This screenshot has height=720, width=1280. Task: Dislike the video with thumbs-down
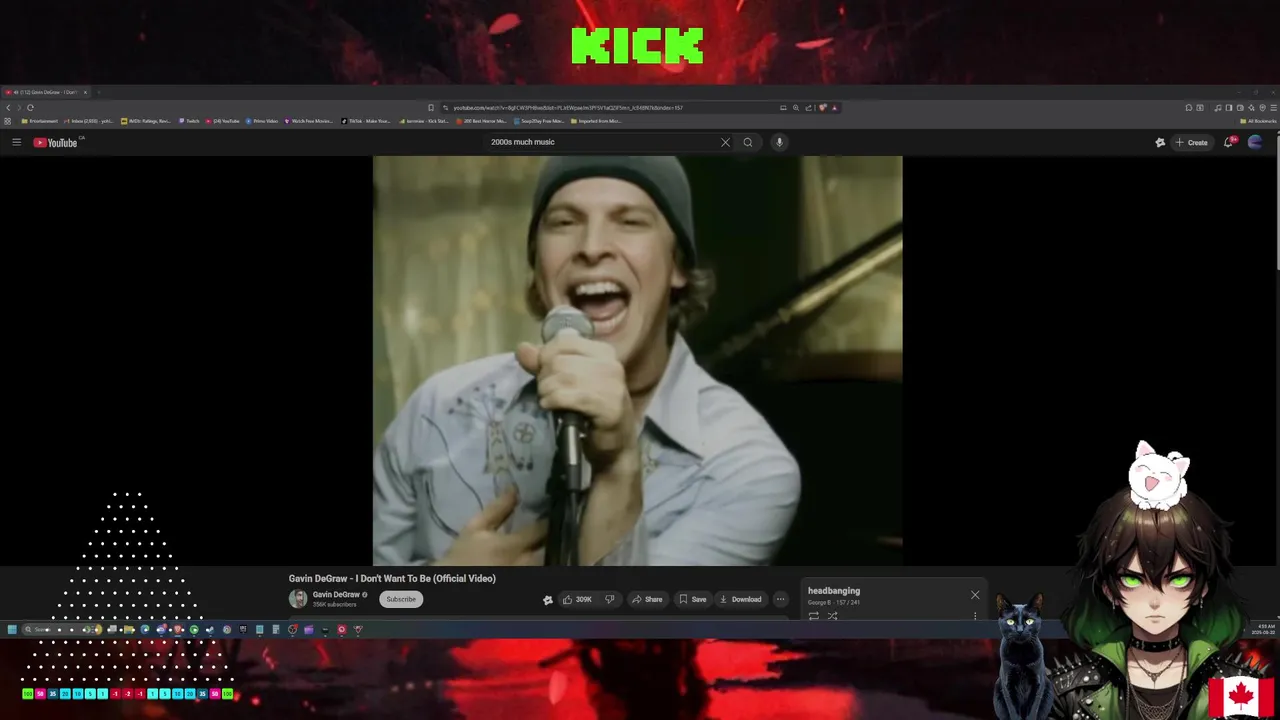pyautogui.click(x=609, y=599)
